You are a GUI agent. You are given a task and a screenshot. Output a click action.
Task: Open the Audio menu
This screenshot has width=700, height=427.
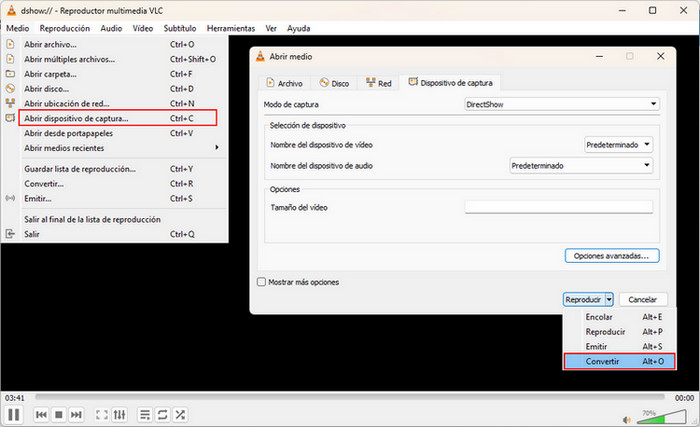click(111, 28)
